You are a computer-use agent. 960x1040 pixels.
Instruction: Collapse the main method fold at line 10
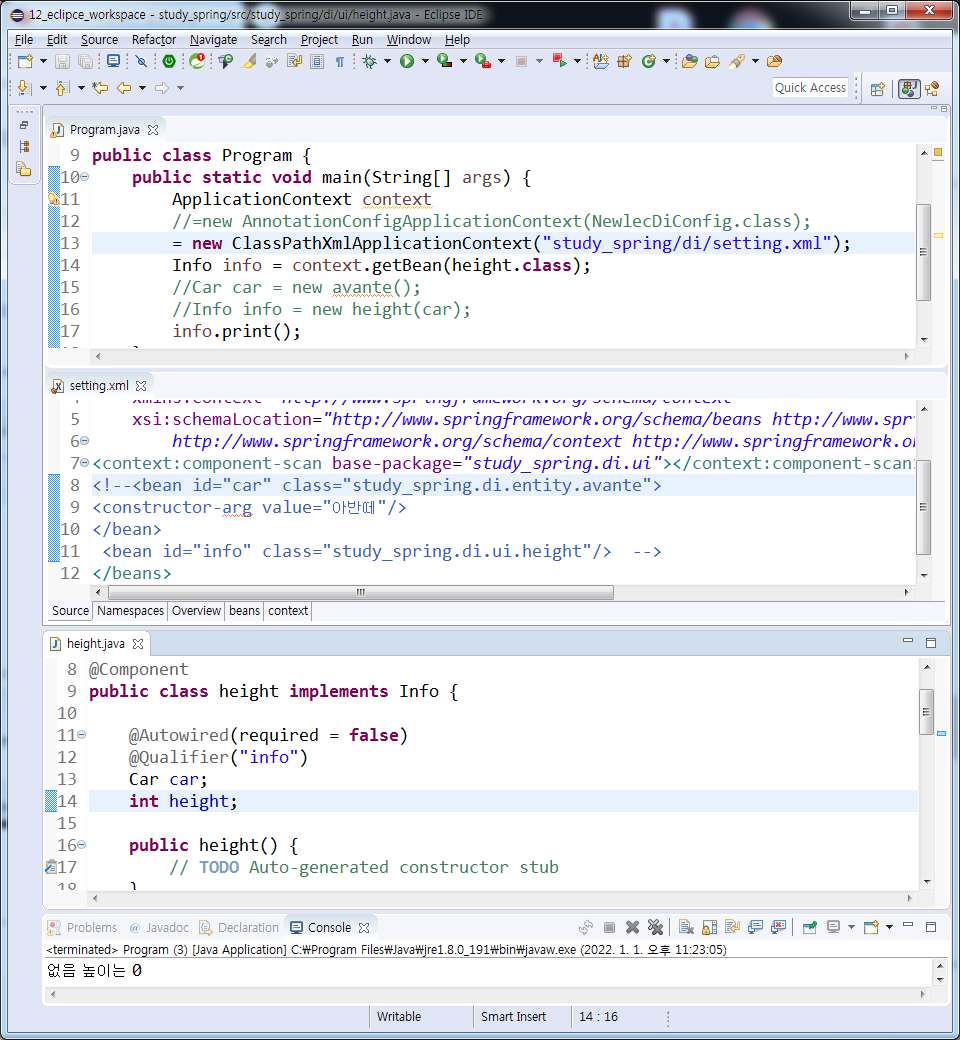coord(85,177)
